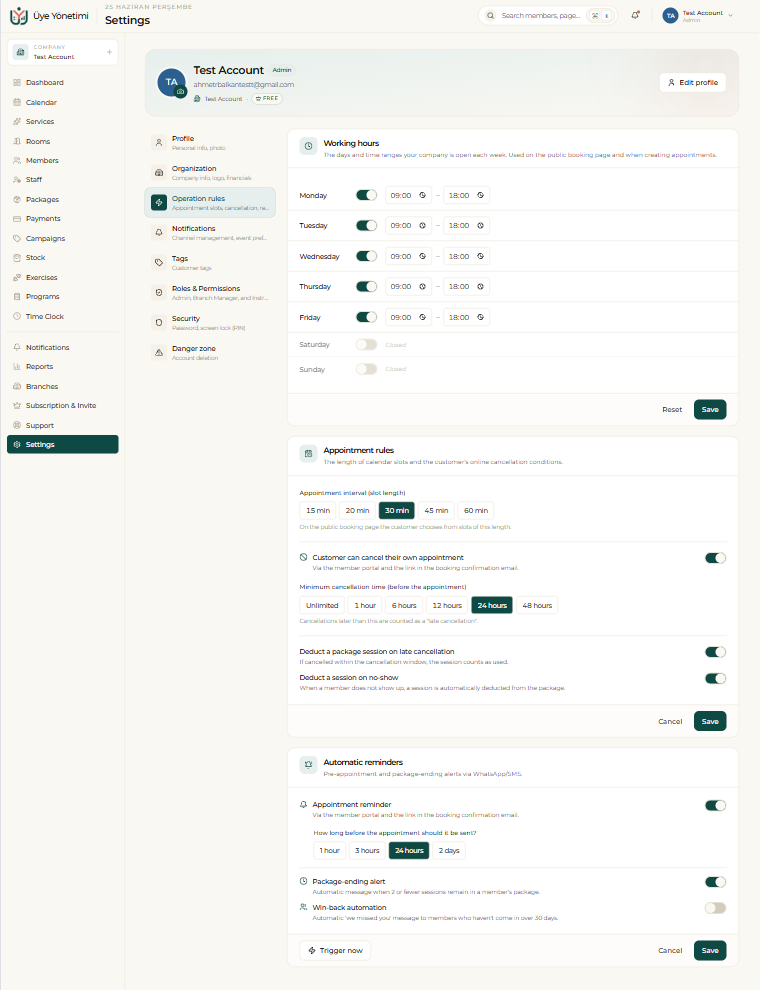Click Tuesday end time field 18:00
Viewport: 760px width, 990px height.
pos(466,225)
